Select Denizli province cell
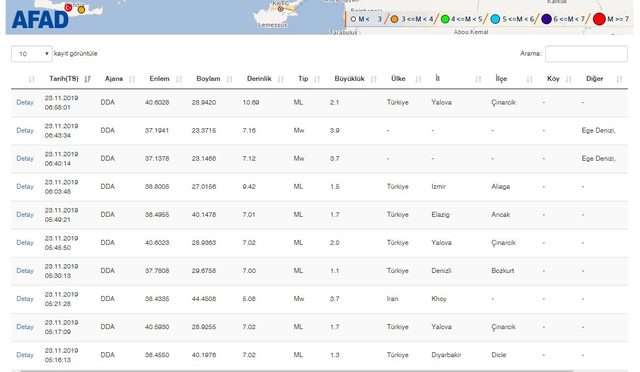 441,271
